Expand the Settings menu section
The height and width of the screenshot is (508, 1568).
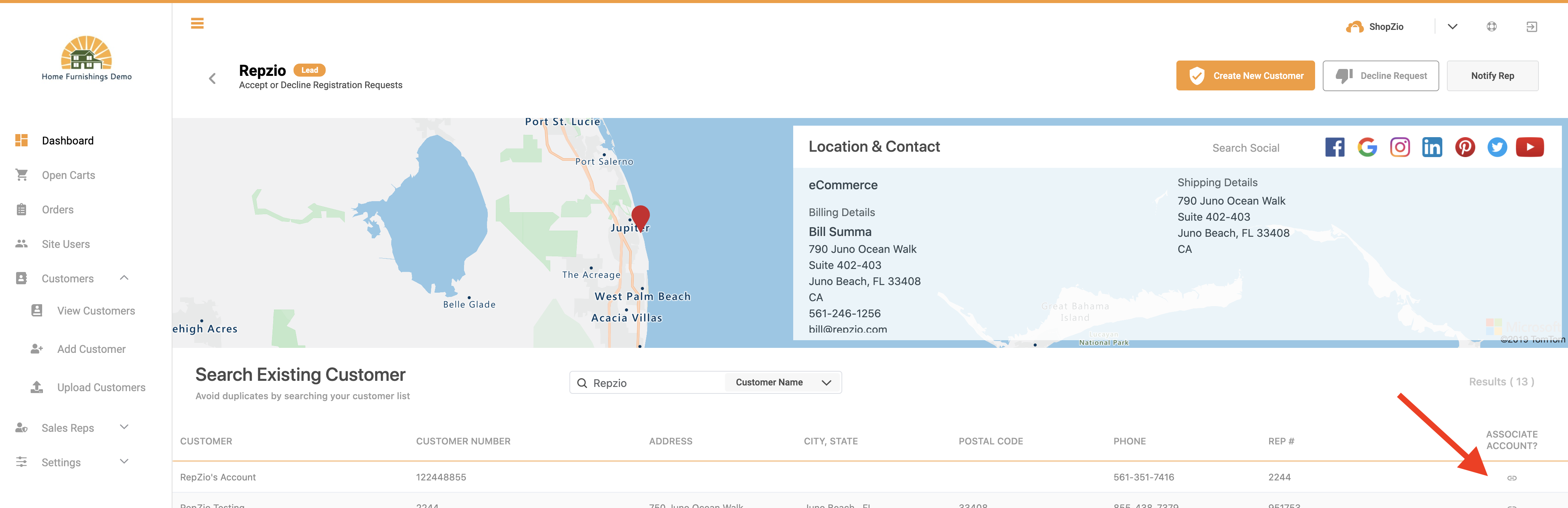coord(124,462)
